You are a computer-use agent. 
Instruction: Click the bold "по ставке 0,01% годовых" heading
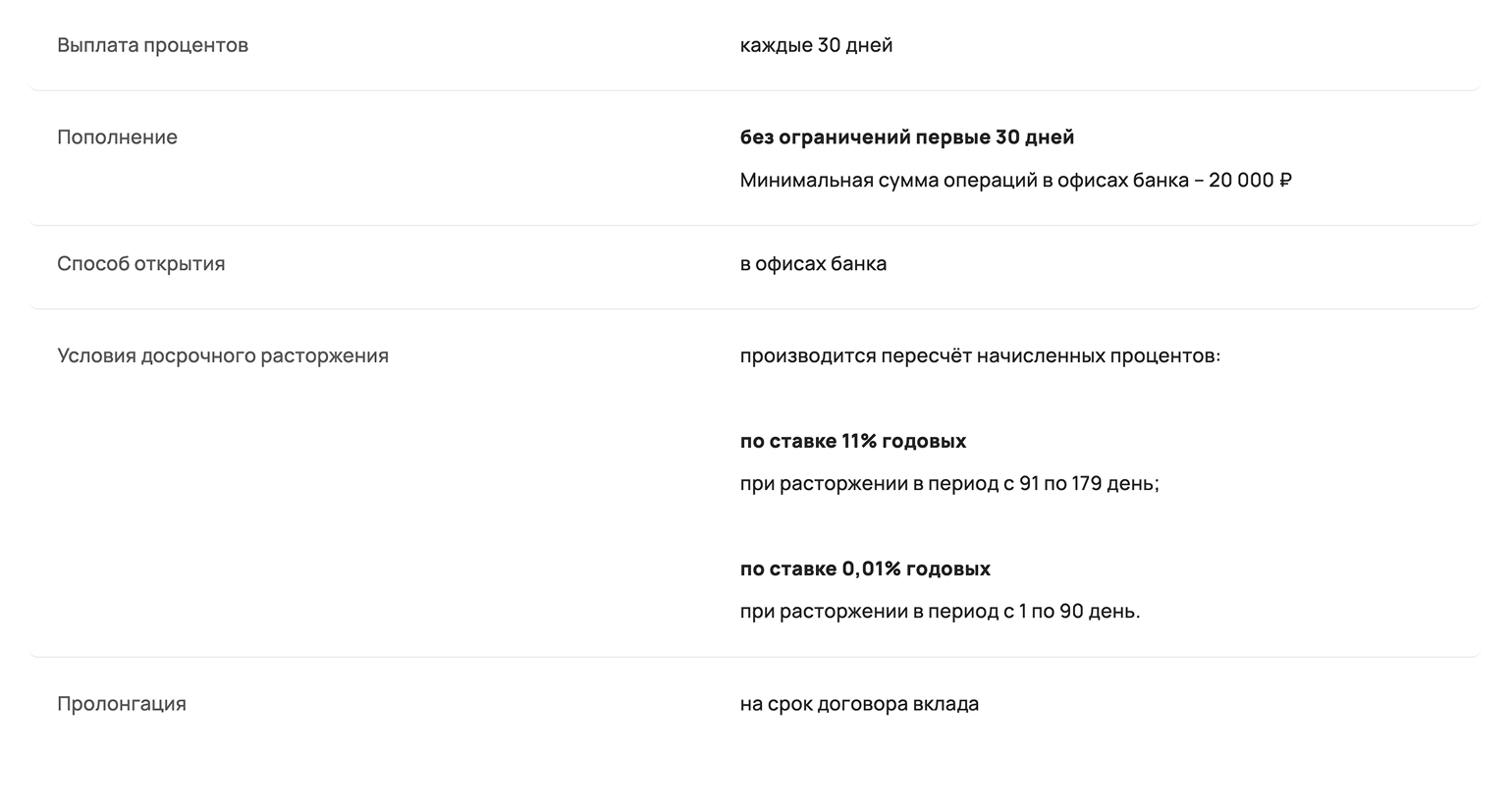pos(864,569)
